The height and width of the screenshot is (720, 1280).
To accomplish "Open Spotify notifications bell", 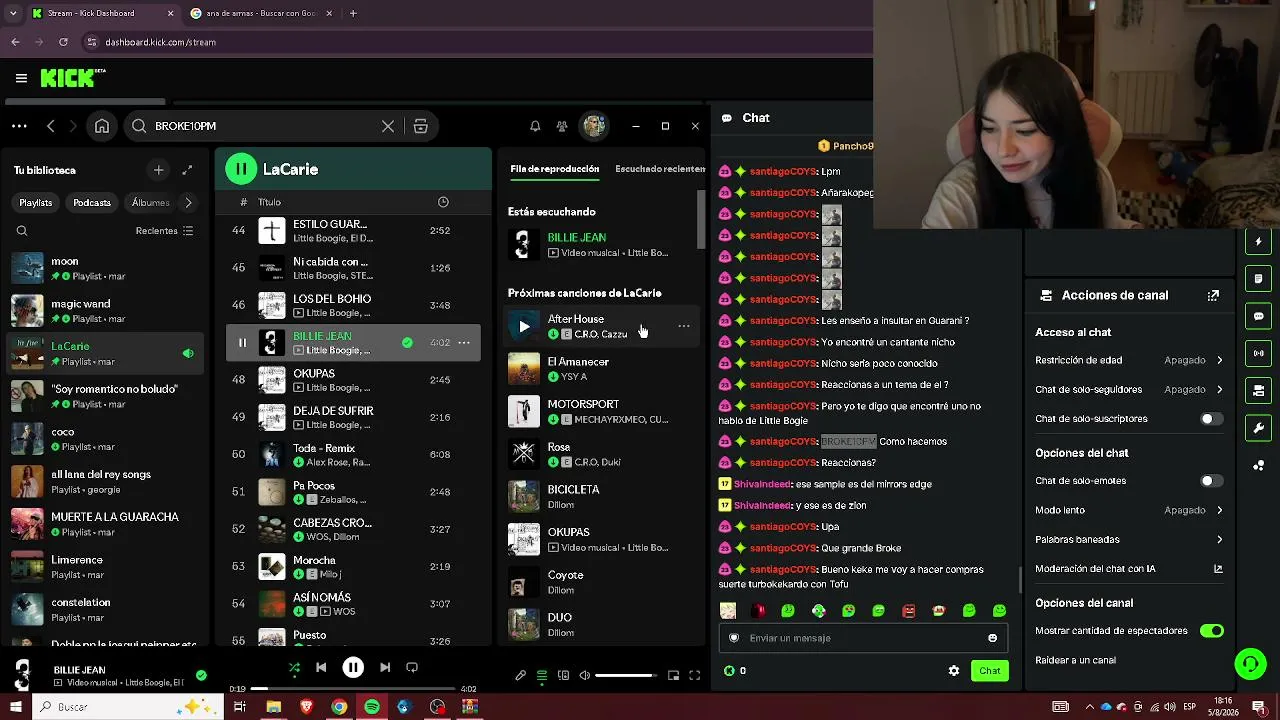I will (535, 126).
